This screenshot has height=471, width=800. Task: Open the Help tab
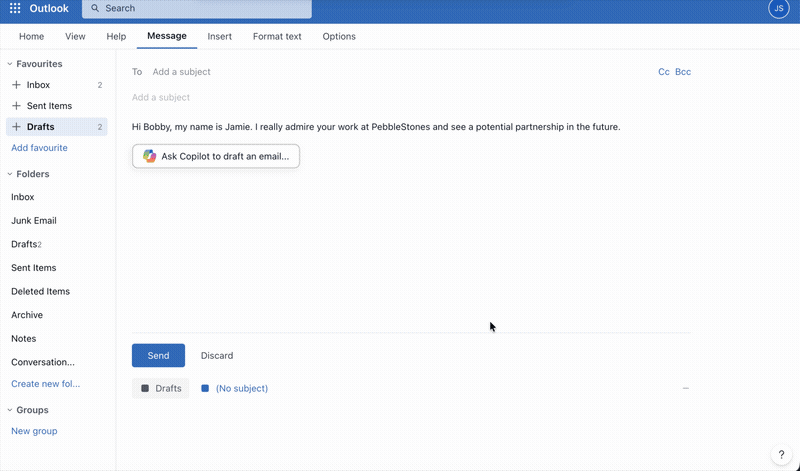(x=116, y=36)
